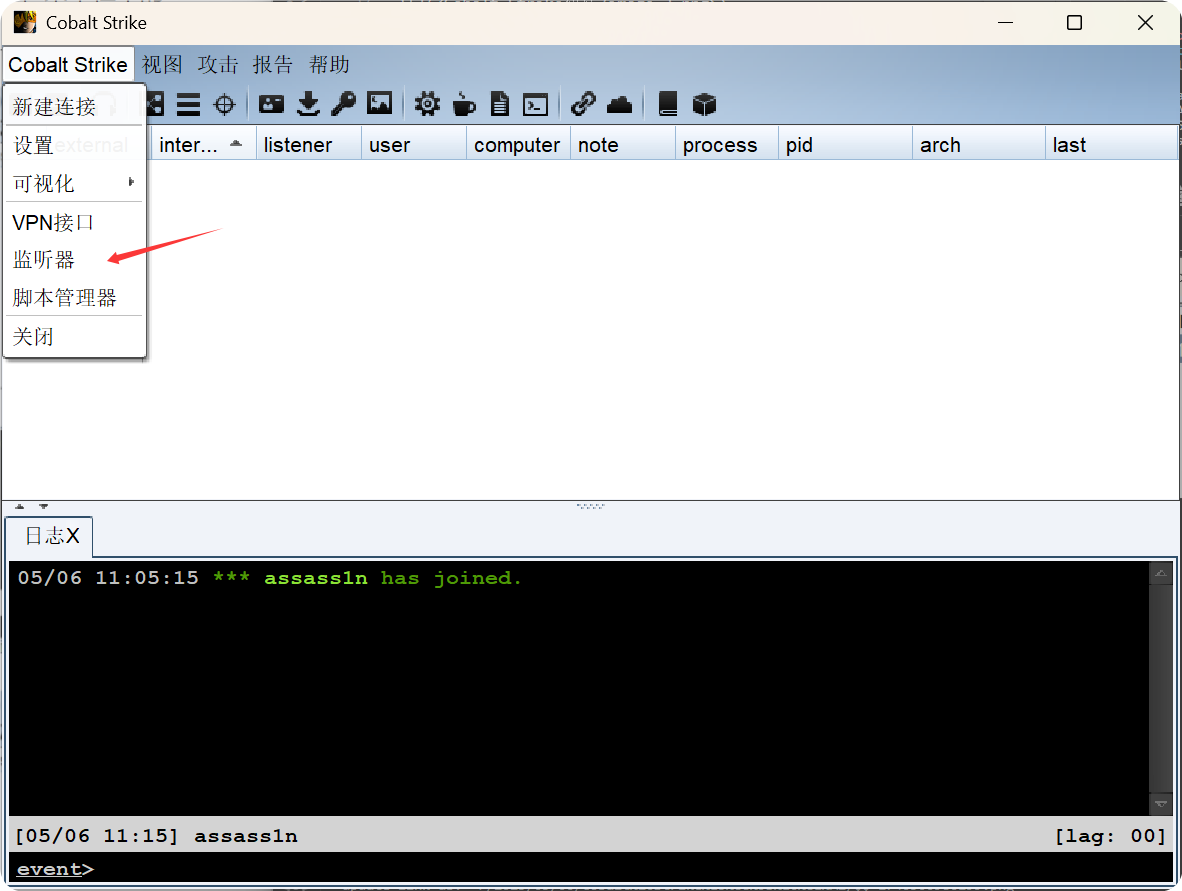Image resolution: width=1182 pixels, height=891 pixels.
Task: Open screenshots via the picture icon
Action: click(379, 103)
